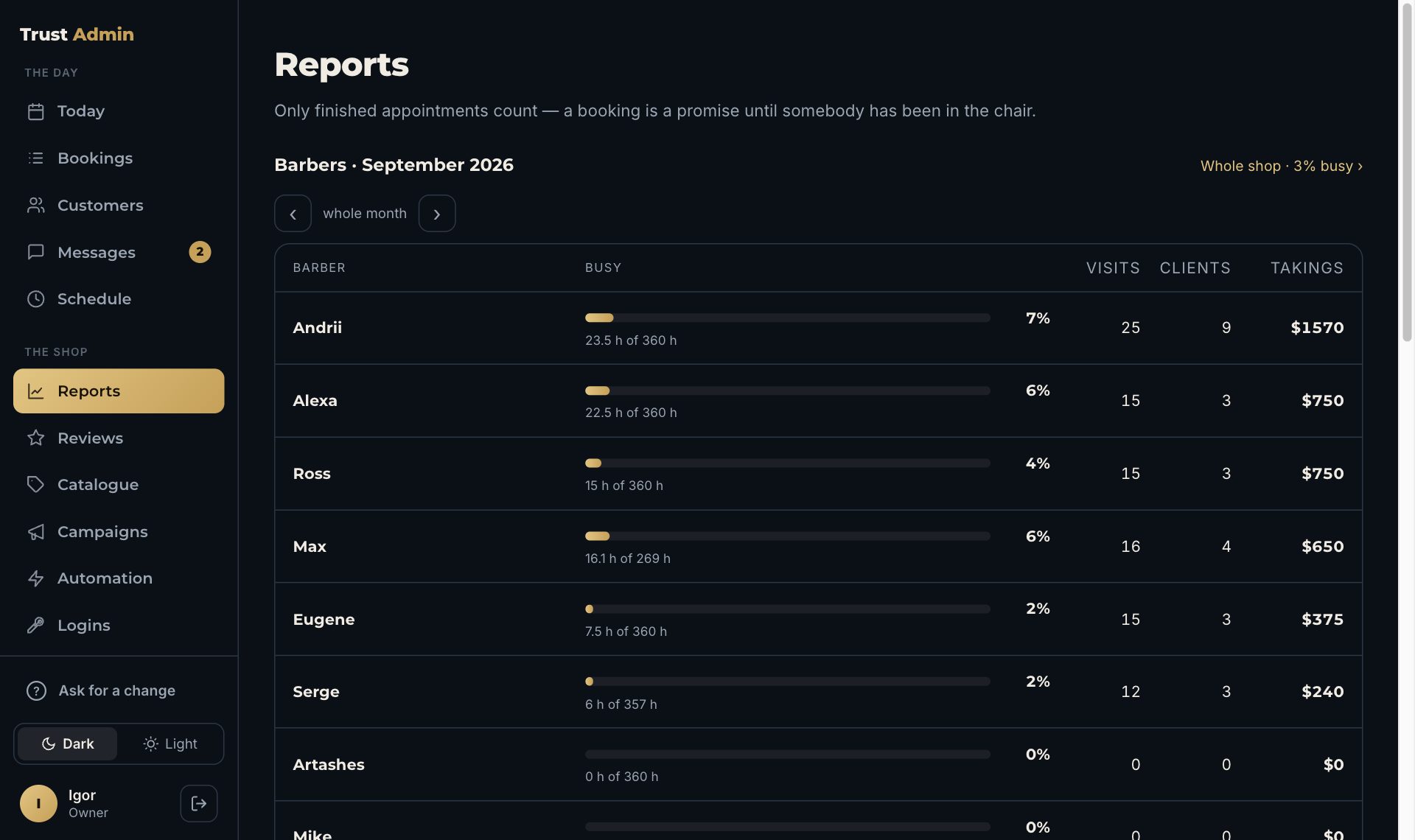1415x840 pixels.
Task: Click the page vertical scrollbar
Action: point(1407,174)
